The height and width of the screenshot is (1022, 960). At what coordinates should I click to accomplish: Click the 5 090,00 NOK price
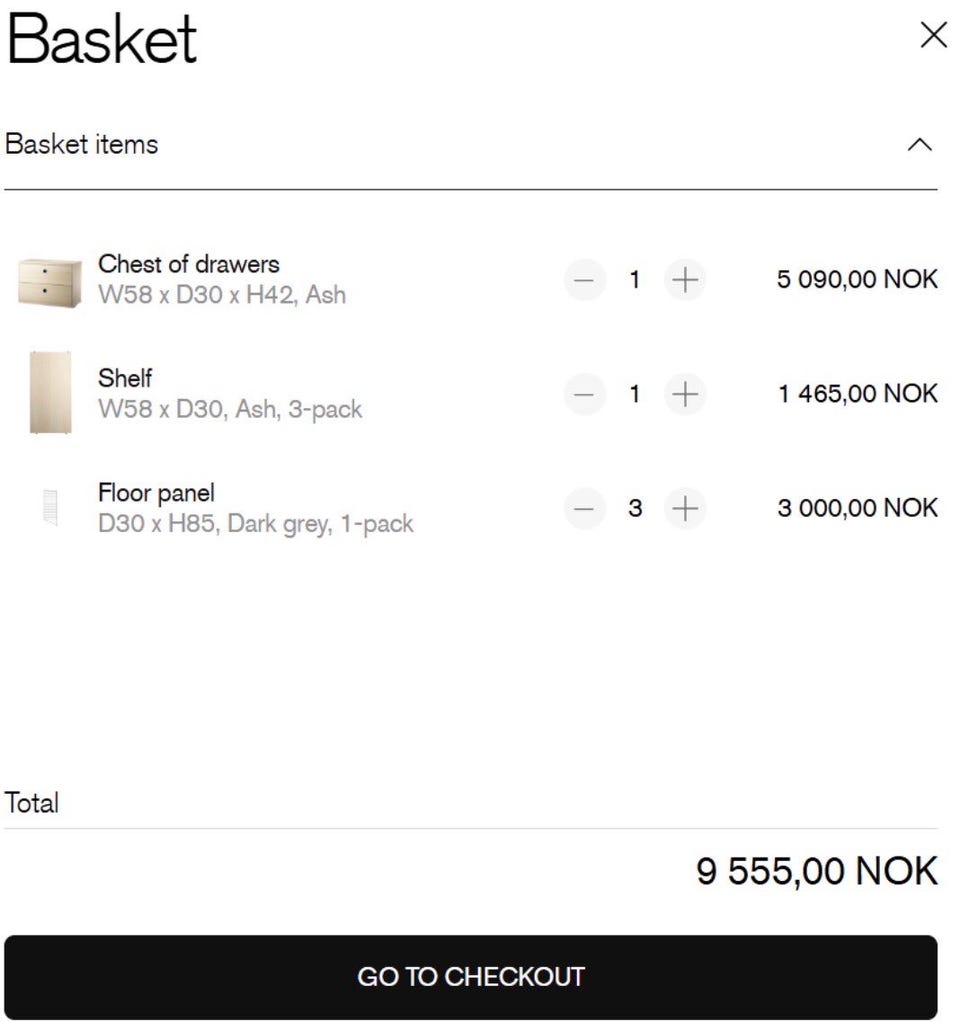click(x=857, y=279)
